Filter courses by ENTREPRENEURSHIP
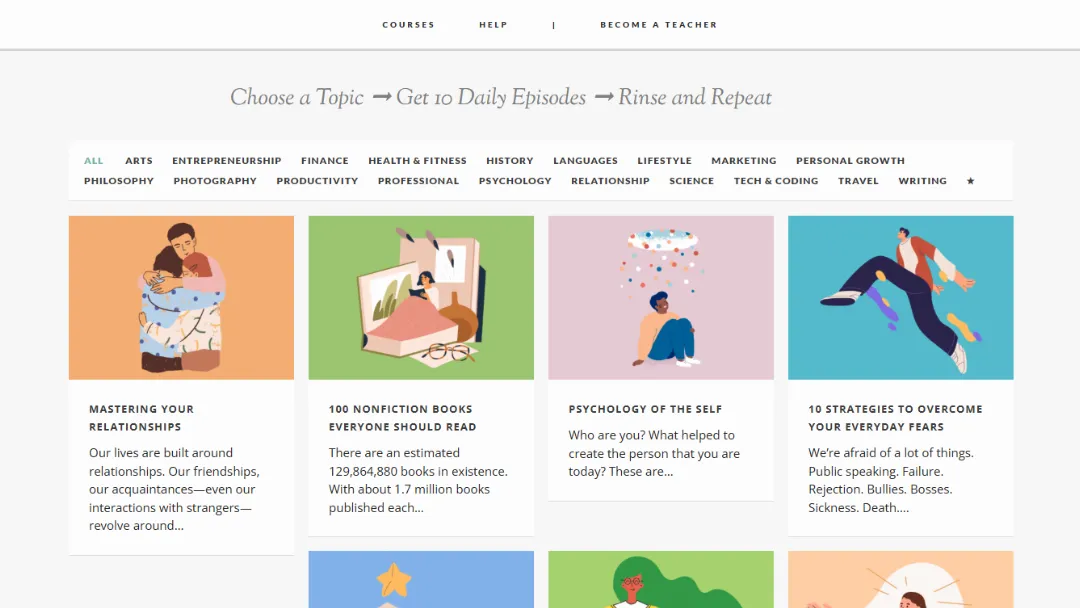1080x608 pixels. click(x=226, y=160)
